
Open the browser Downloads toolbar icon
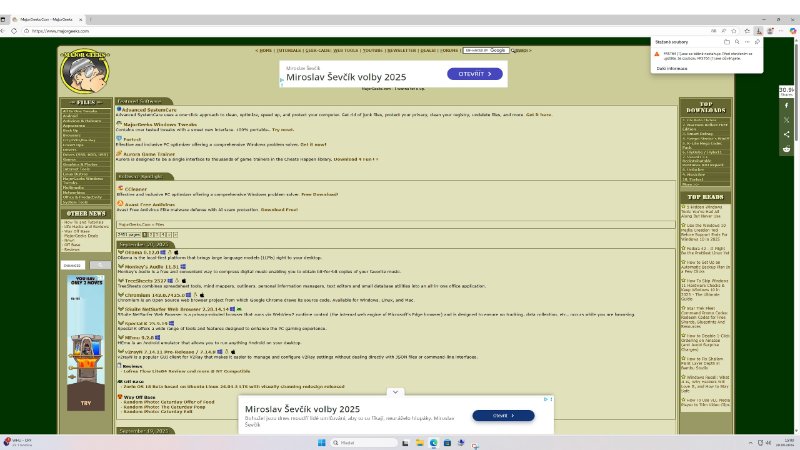[x=758, y=31]
